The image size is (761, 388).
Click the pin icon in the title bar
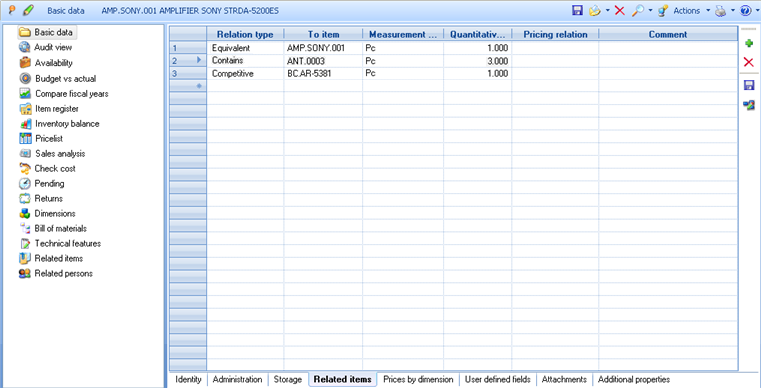pos(13,10)
